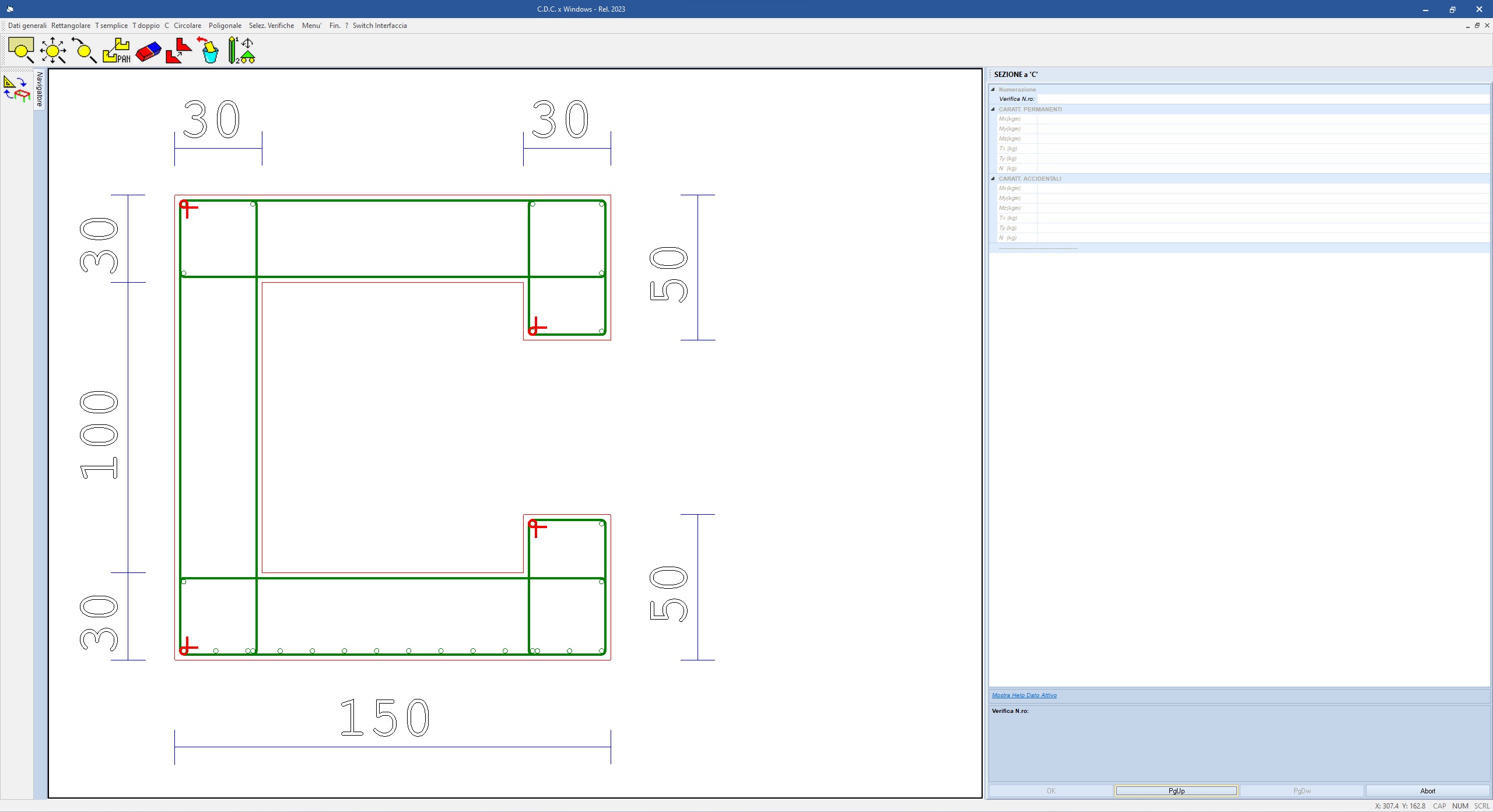Viewport: 1493px width, 812px height.
Task: Select the zoom window tool
Action: (21, 50)
